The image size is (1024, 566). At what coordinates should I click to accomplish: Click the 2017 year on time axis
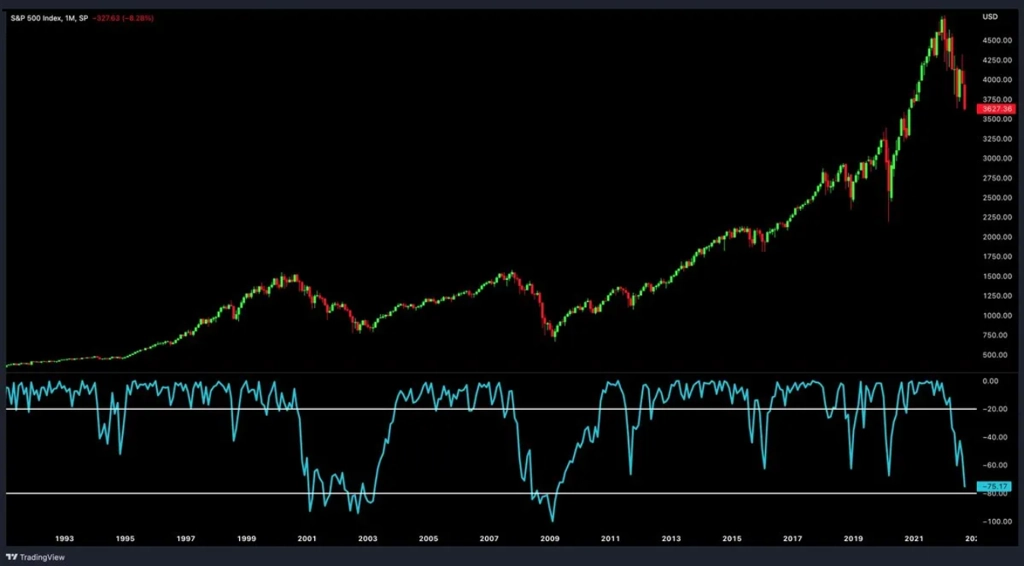793,539
